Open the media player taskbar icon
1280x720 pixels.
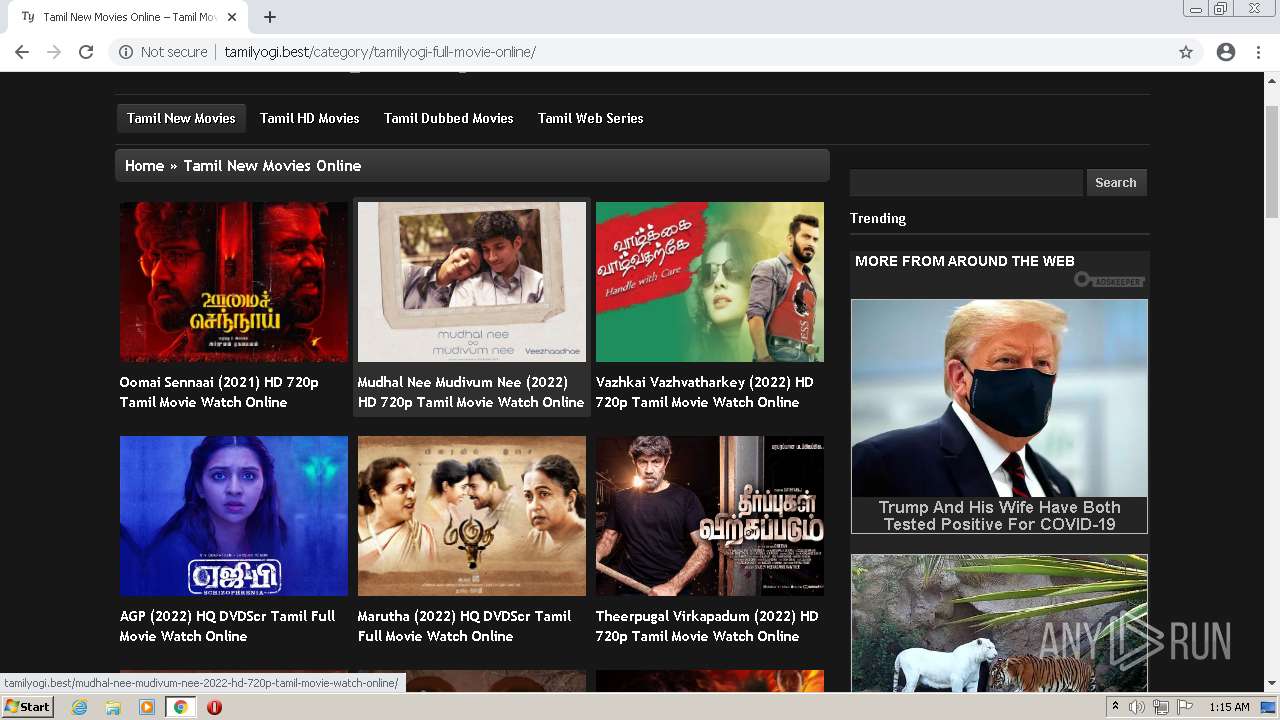click(147, 707)
